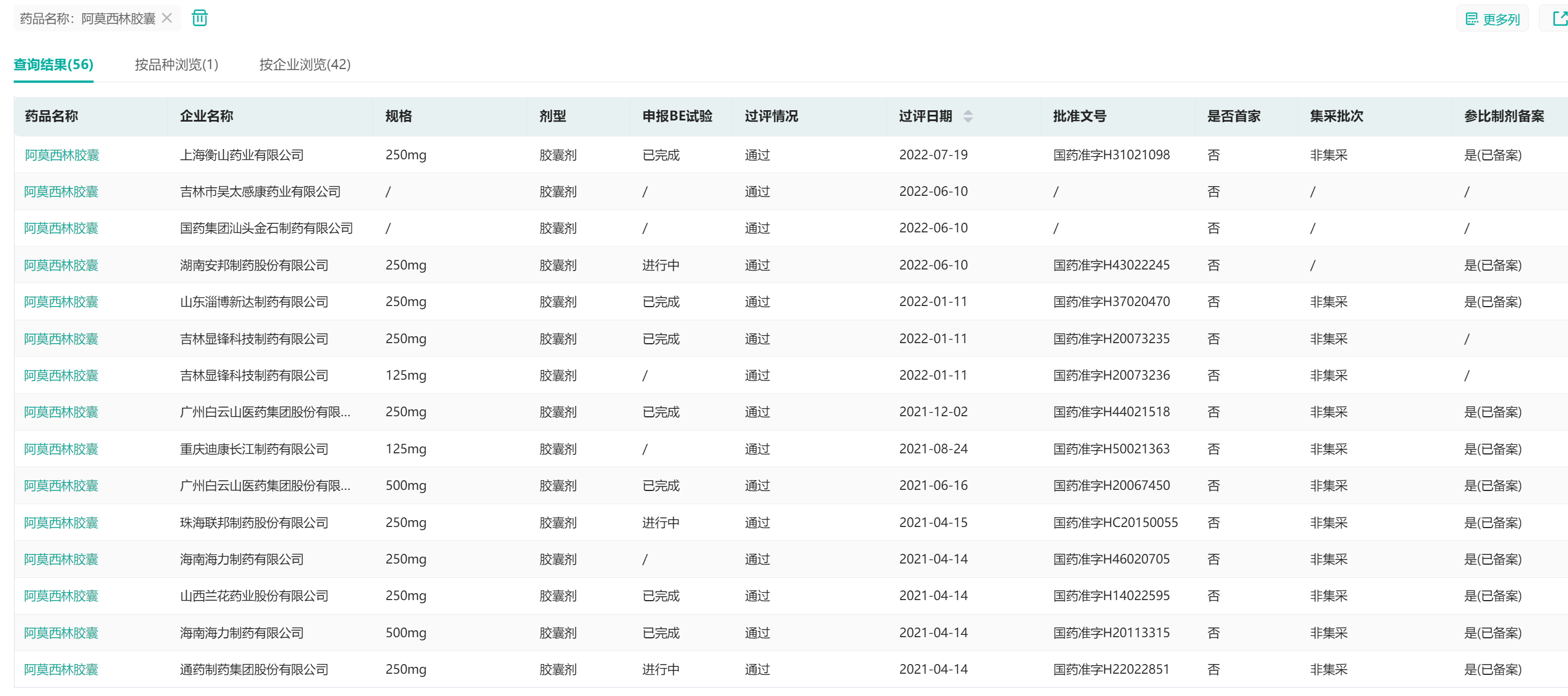The width and height of the screenshot is (1568, 696).
Task: Switch to 按企业浏览(42) tab
Action: 304,65
